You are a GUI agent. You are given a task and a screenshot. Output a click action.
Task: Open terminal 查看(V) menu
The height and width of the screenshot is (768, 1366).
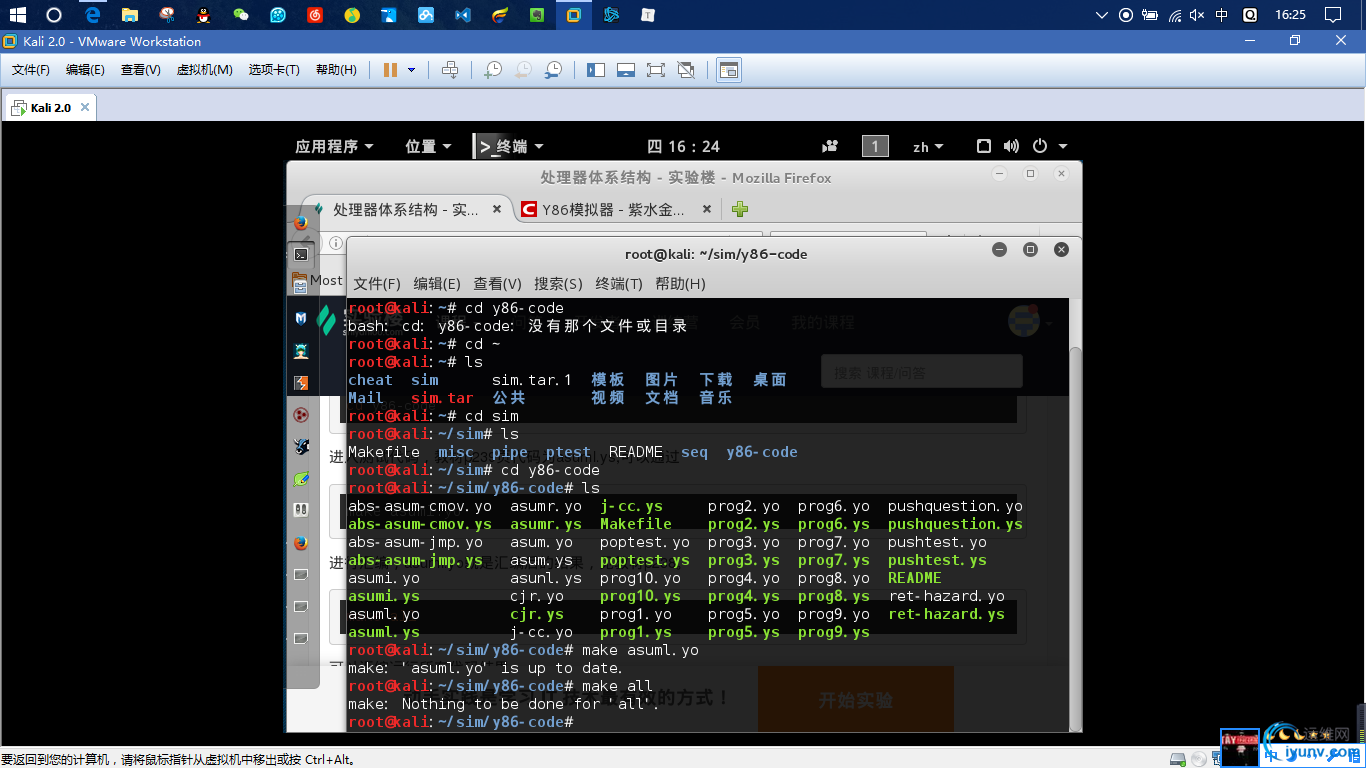pyautogui.click(x=497, y=283)
